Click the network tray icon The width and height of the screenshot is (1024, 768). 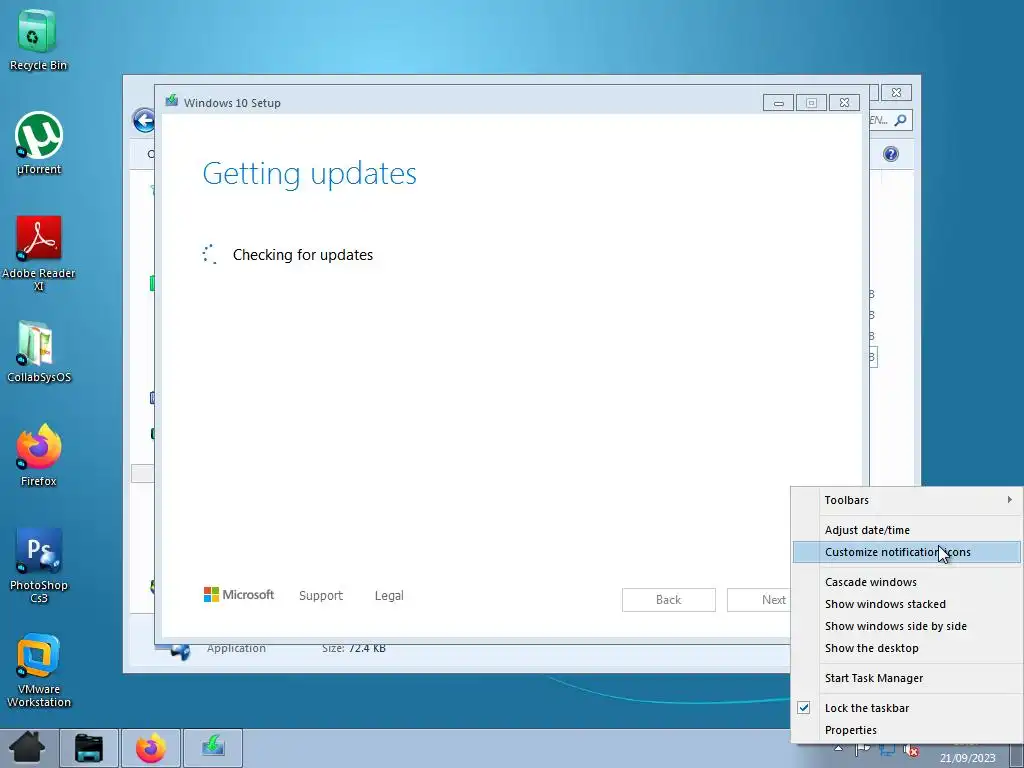click(x=886, y=750)
